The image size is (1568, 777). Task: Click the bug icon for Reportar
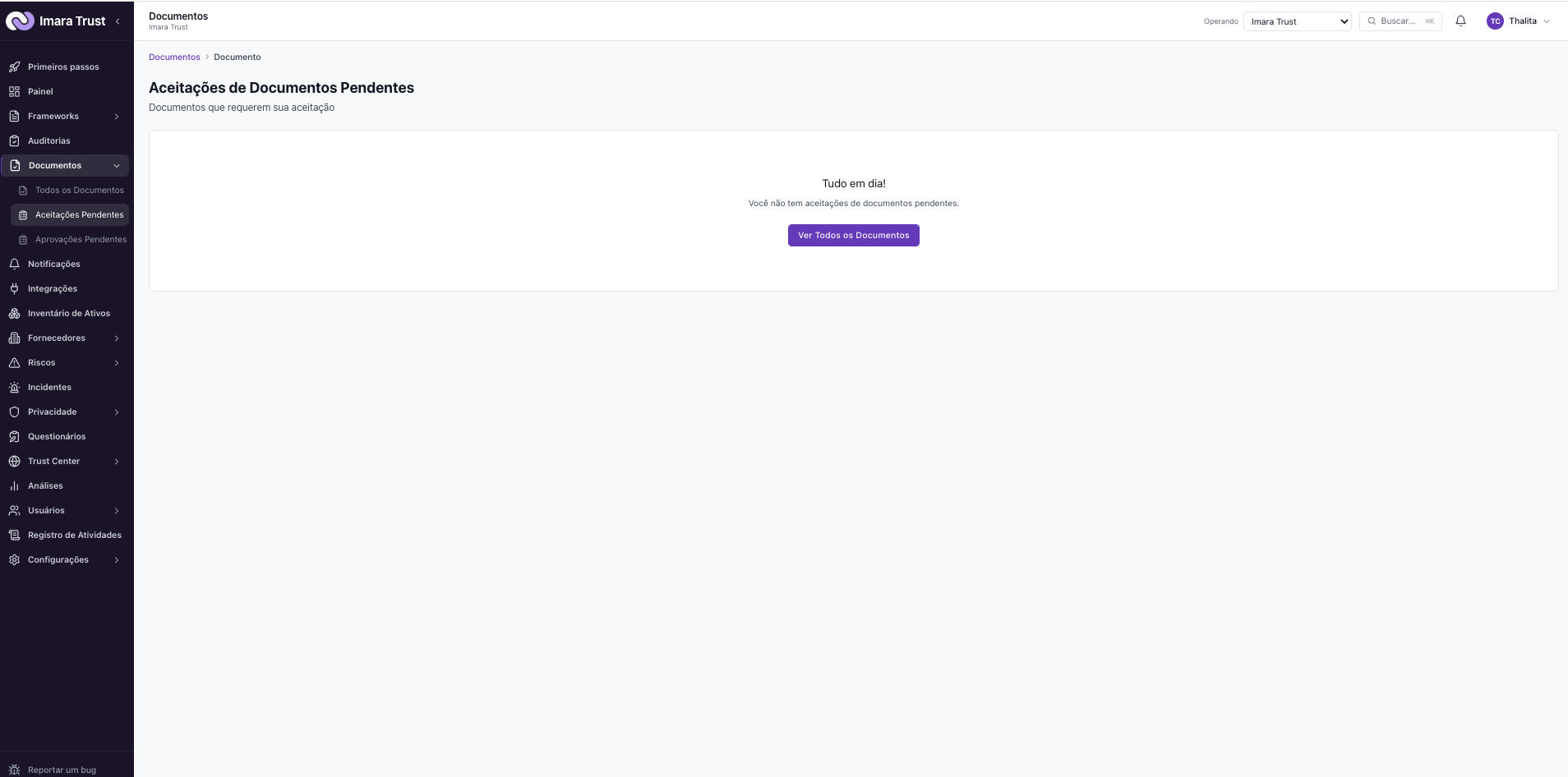point(14,770)
